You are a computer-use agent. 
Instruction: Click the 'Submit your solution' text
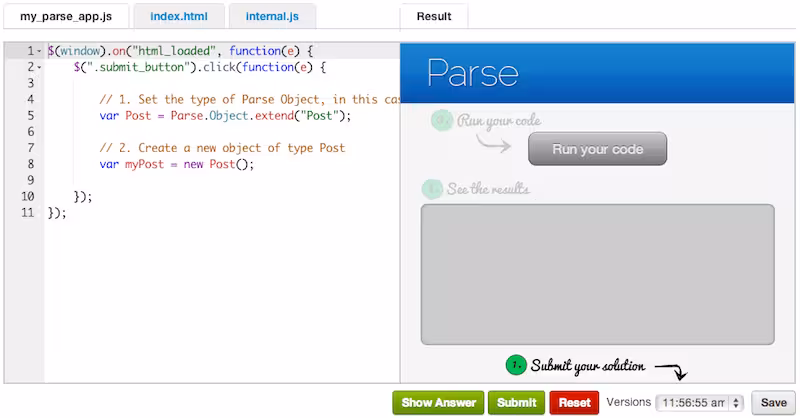pos(588,366)
